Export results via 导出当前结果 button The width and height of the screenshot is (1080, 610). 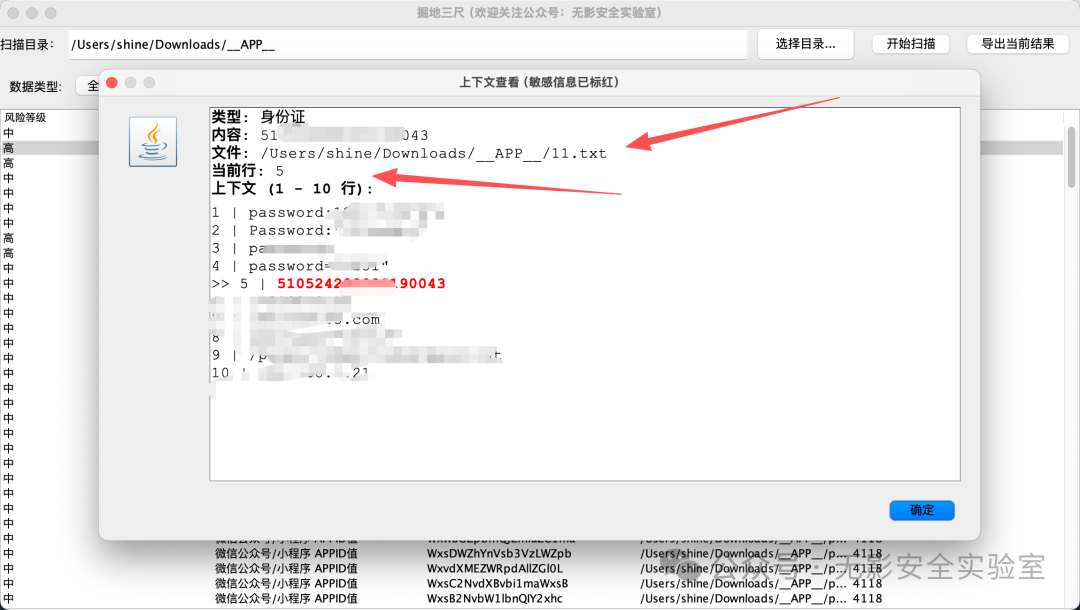point(1017,44)
